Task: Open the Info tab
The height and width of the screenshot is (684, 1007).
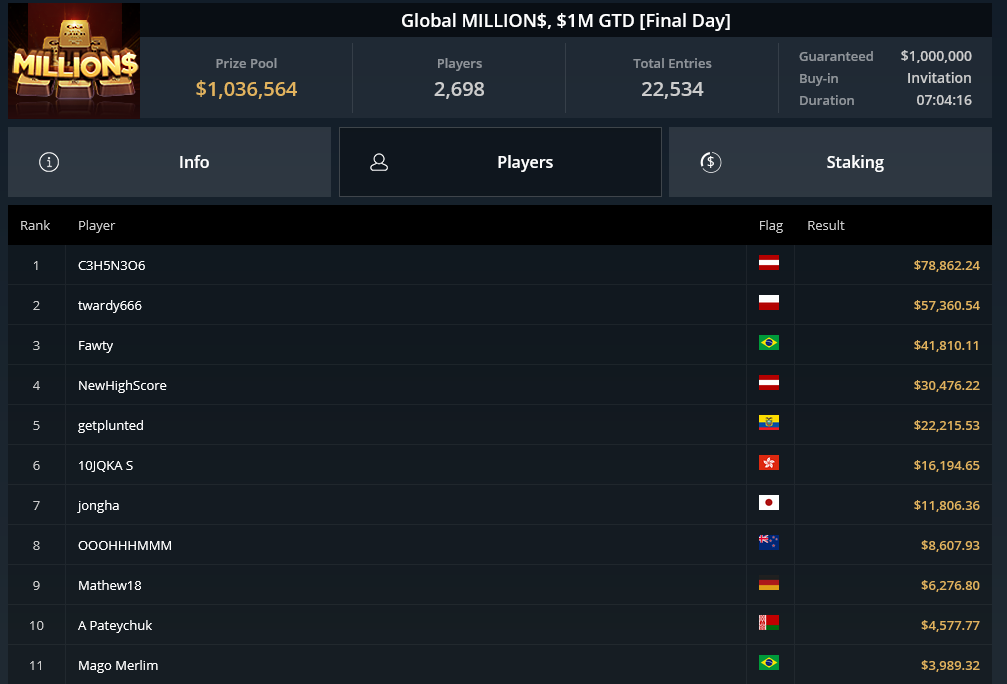Action: click(x=170, y=162)
